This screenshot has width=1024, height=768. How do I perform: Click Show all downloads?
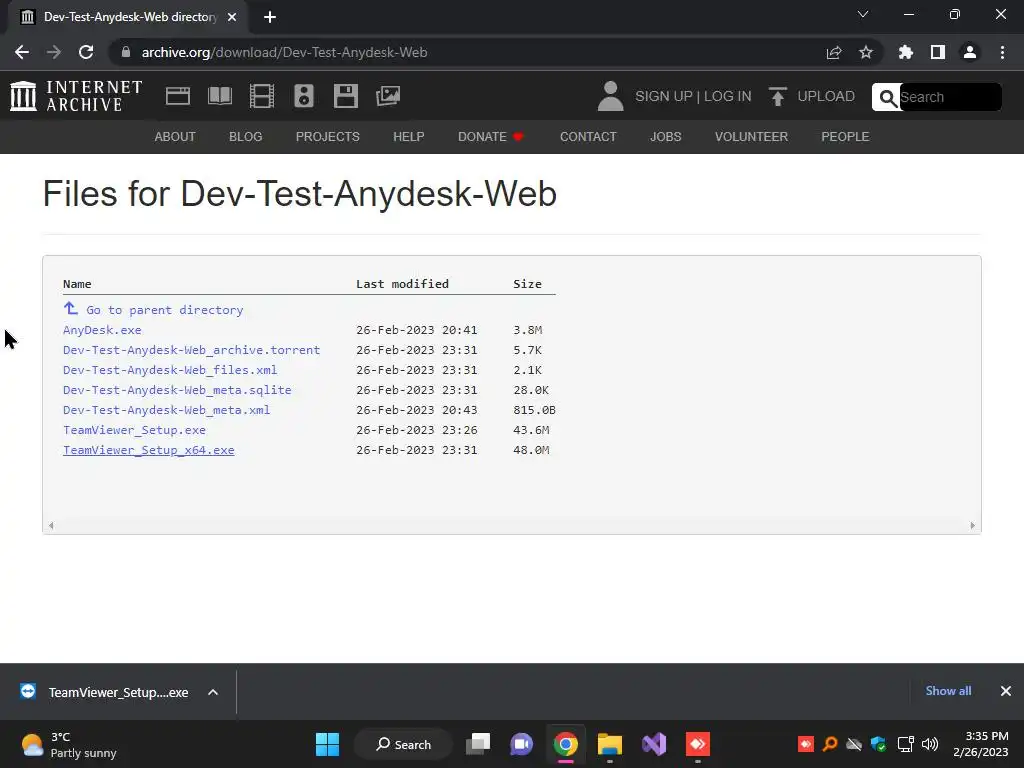(x=948, y=691)
